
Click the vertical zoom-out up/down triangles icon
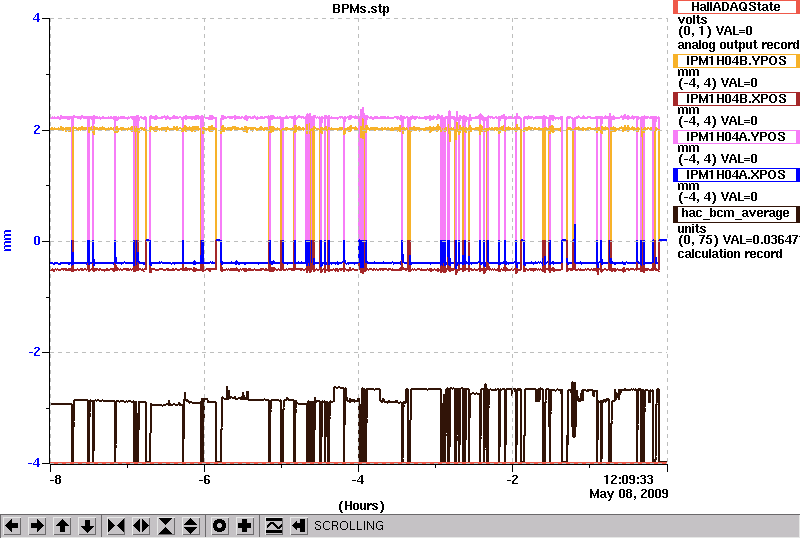tap(191, 526)
